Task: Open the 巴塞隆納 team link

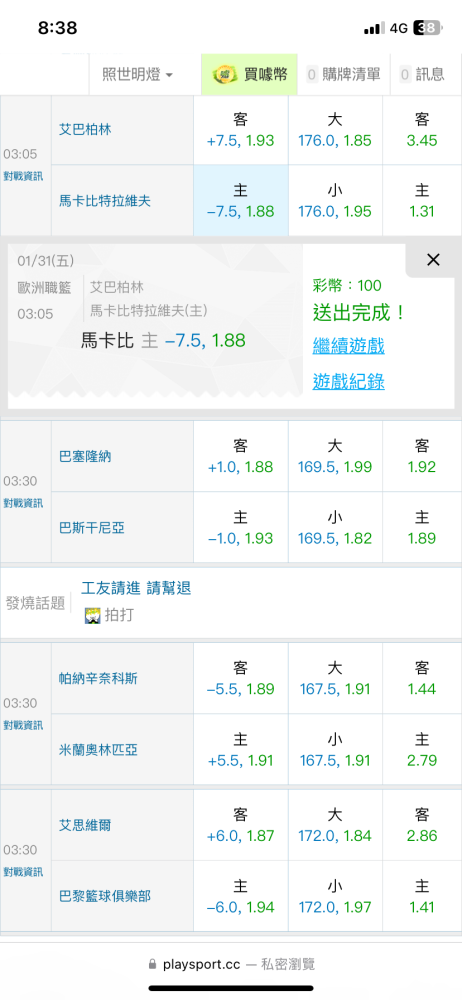Action: tap(85, 457)
